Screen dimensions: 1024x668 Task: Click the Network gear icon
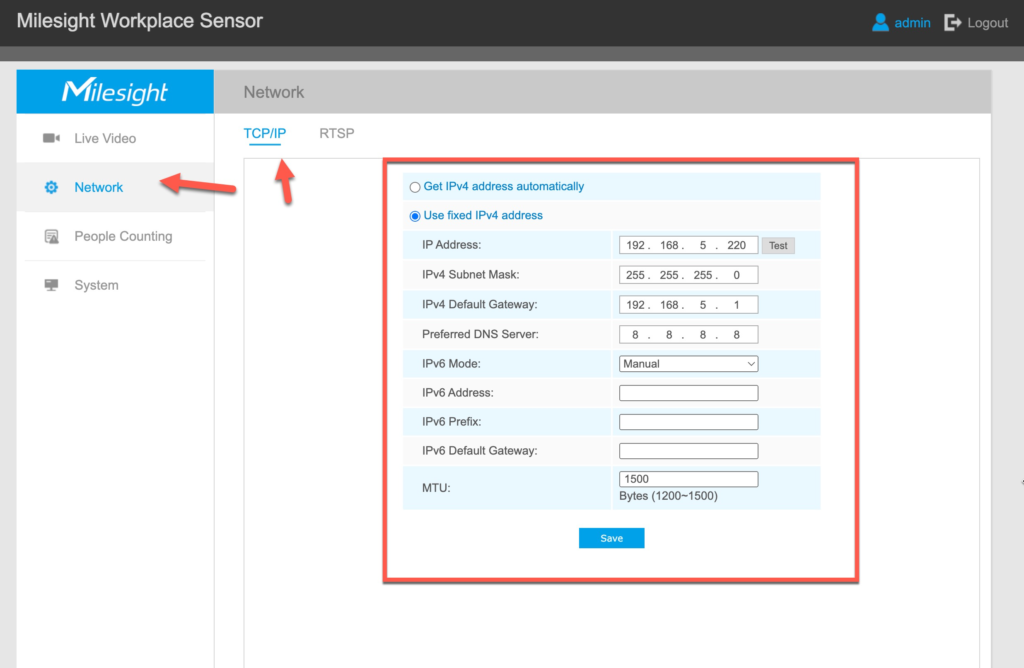[51, 187]
